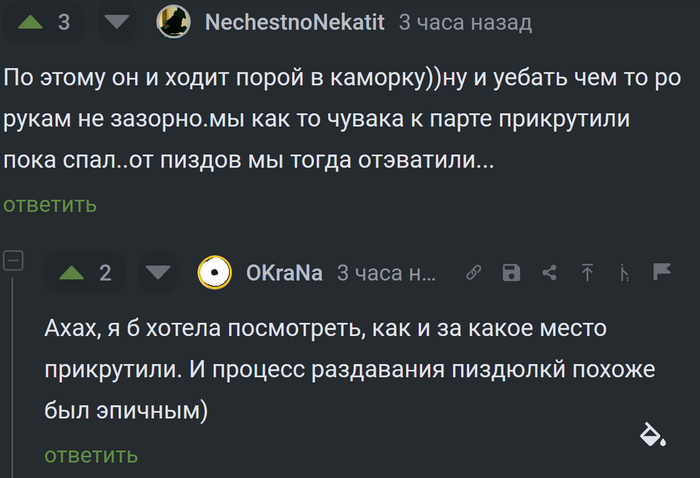Open the OKraNa username link
The image size is (700, 478).
(x=284, y=273)
